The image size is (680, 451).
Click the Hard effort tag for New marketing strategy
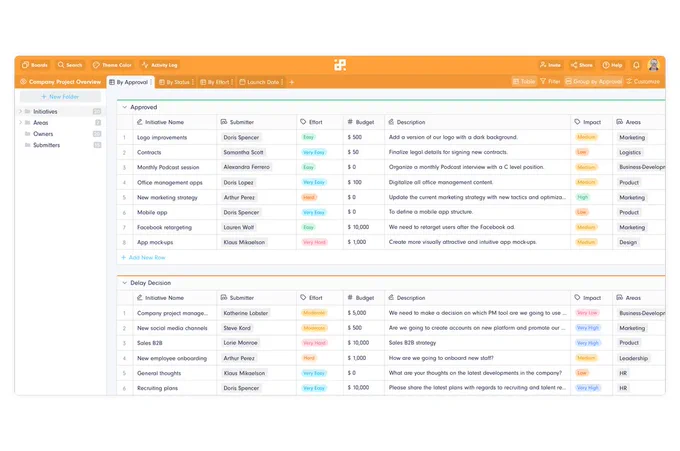point(309,197)
